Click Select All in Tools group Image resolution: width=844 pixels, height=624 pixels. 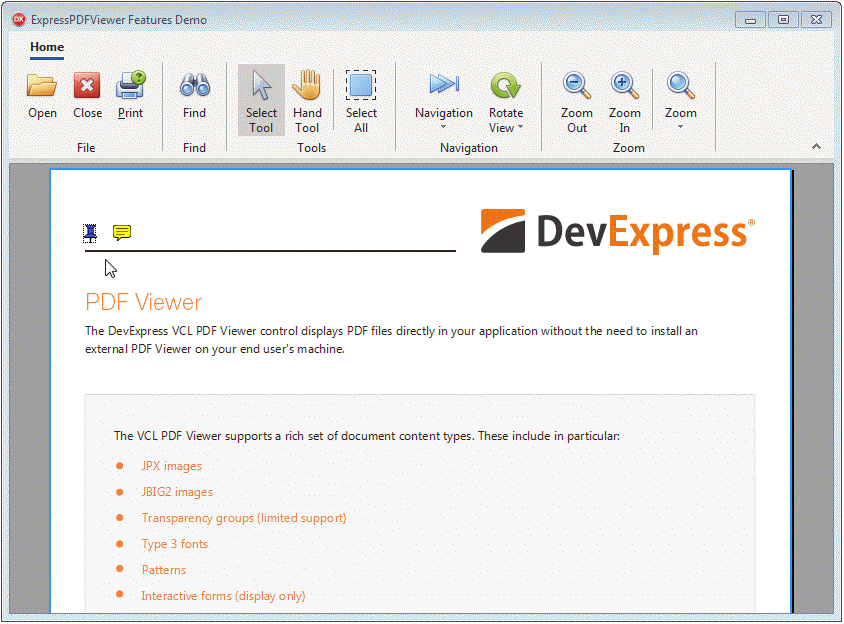click(361, 100)
